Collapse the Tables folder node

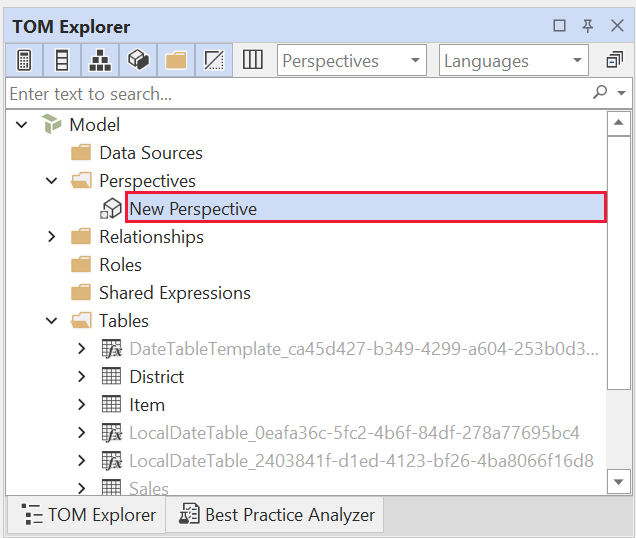(52, 321)
